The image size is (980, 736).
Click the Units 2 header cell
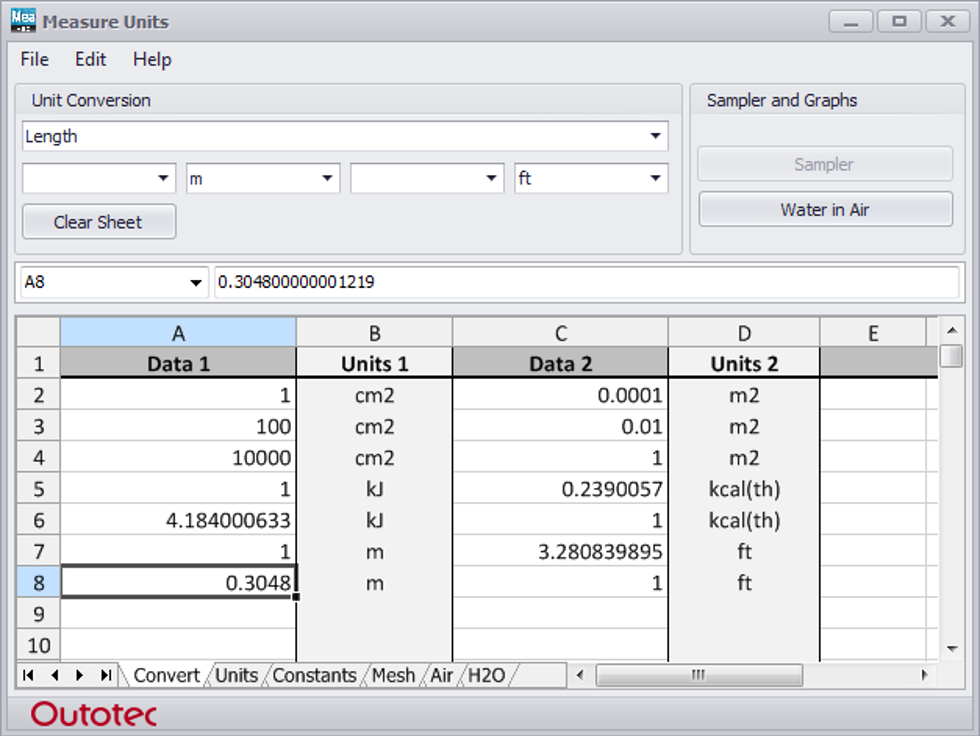(744, 363)
